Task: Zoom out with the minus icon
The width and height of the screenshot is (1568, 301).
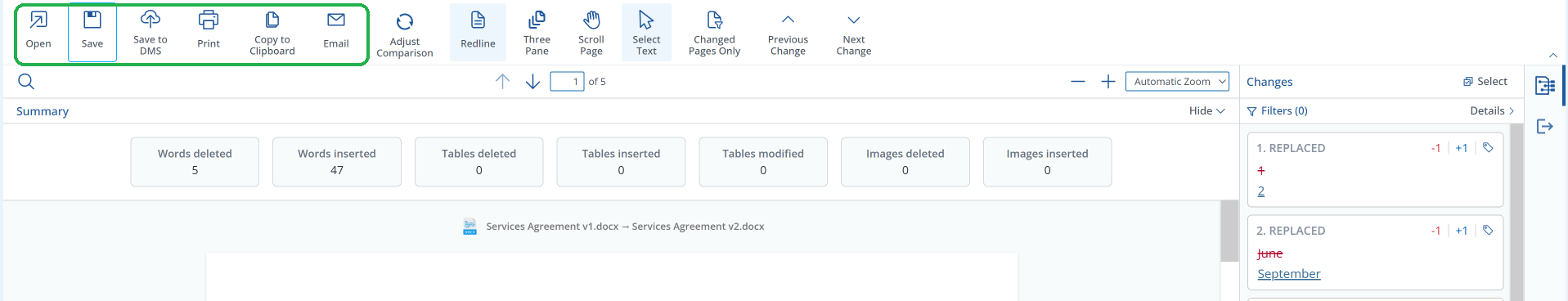Action: pos(1078,81)
